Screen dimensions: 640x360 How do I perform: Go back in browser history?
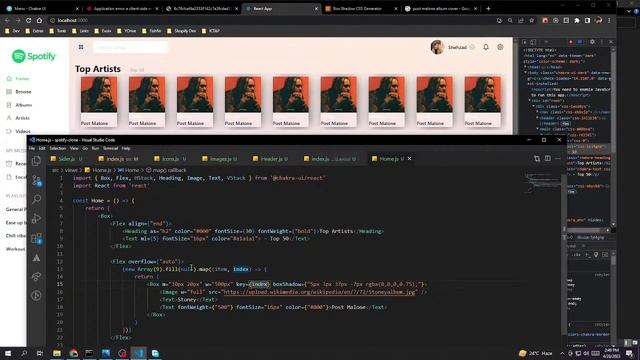[x=7, y=20]
